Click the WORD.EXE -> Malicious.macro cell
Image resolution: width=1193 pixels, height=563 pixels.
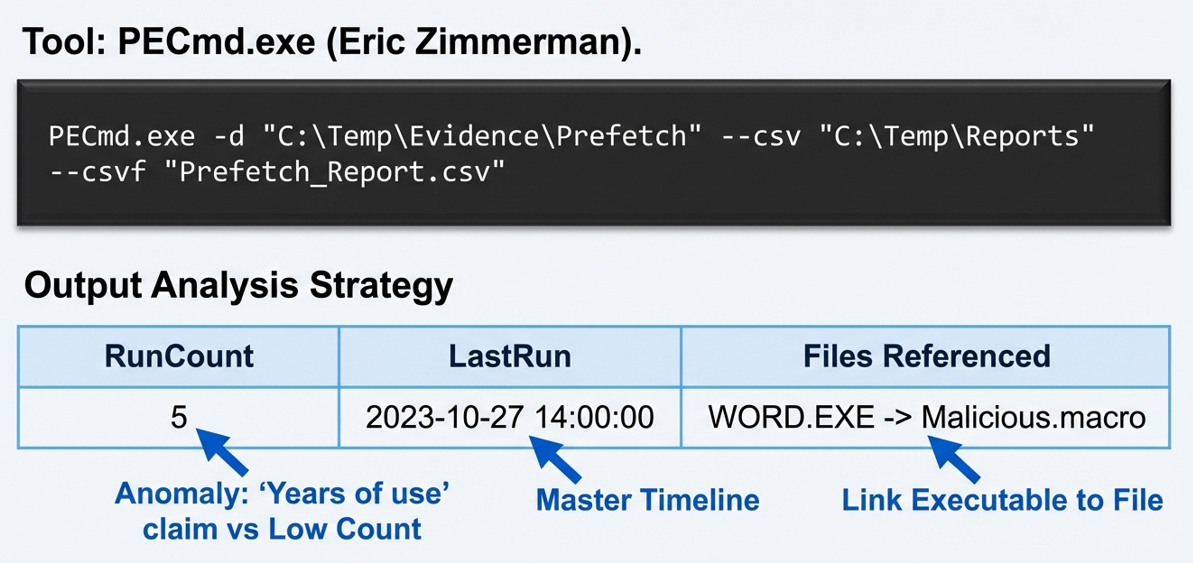tap(926, 416)
